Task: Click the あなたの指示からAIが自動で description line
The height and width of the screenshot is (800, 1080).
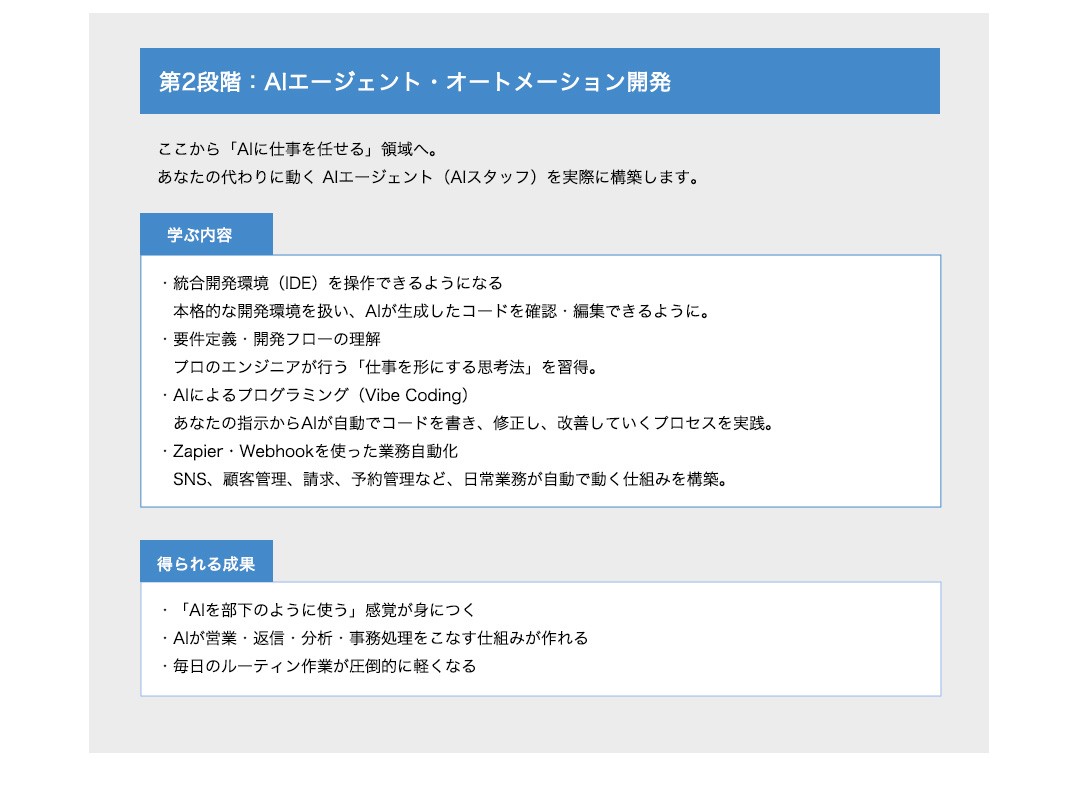Action: pos(474,423)
